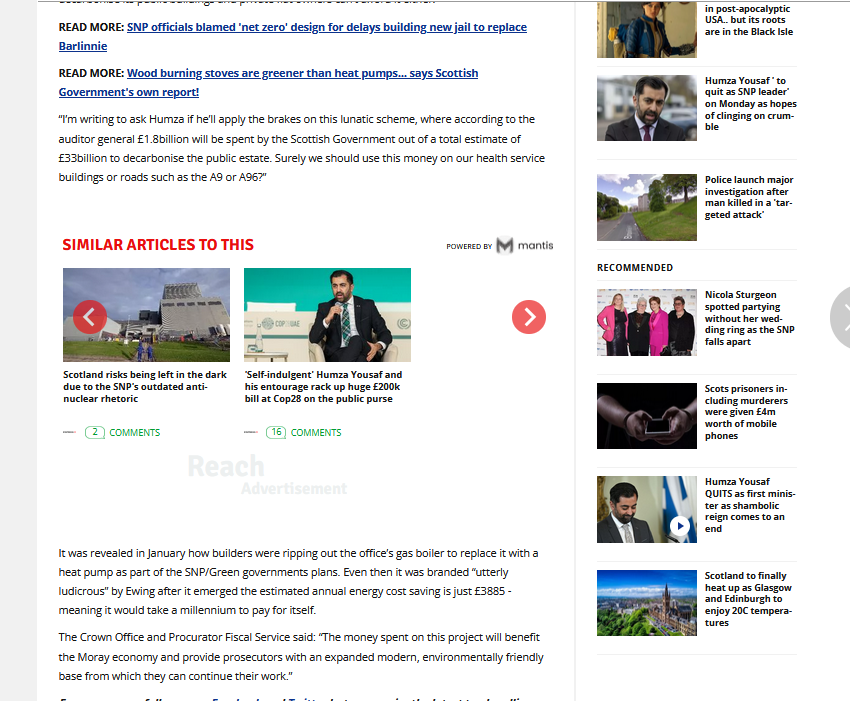Open the 'Self-indulgent Humza Yousaf' Cop28 headline
This screenshot has height=701, width=850.
pyautogui.click(x=324, y=387)
